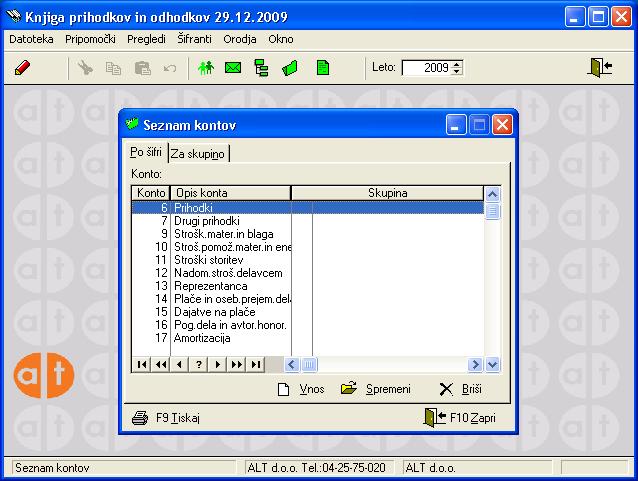The image size is (638, 481).
Task: Click the Leto year input field
Action: pyautogui.click(x=426, y=68)
